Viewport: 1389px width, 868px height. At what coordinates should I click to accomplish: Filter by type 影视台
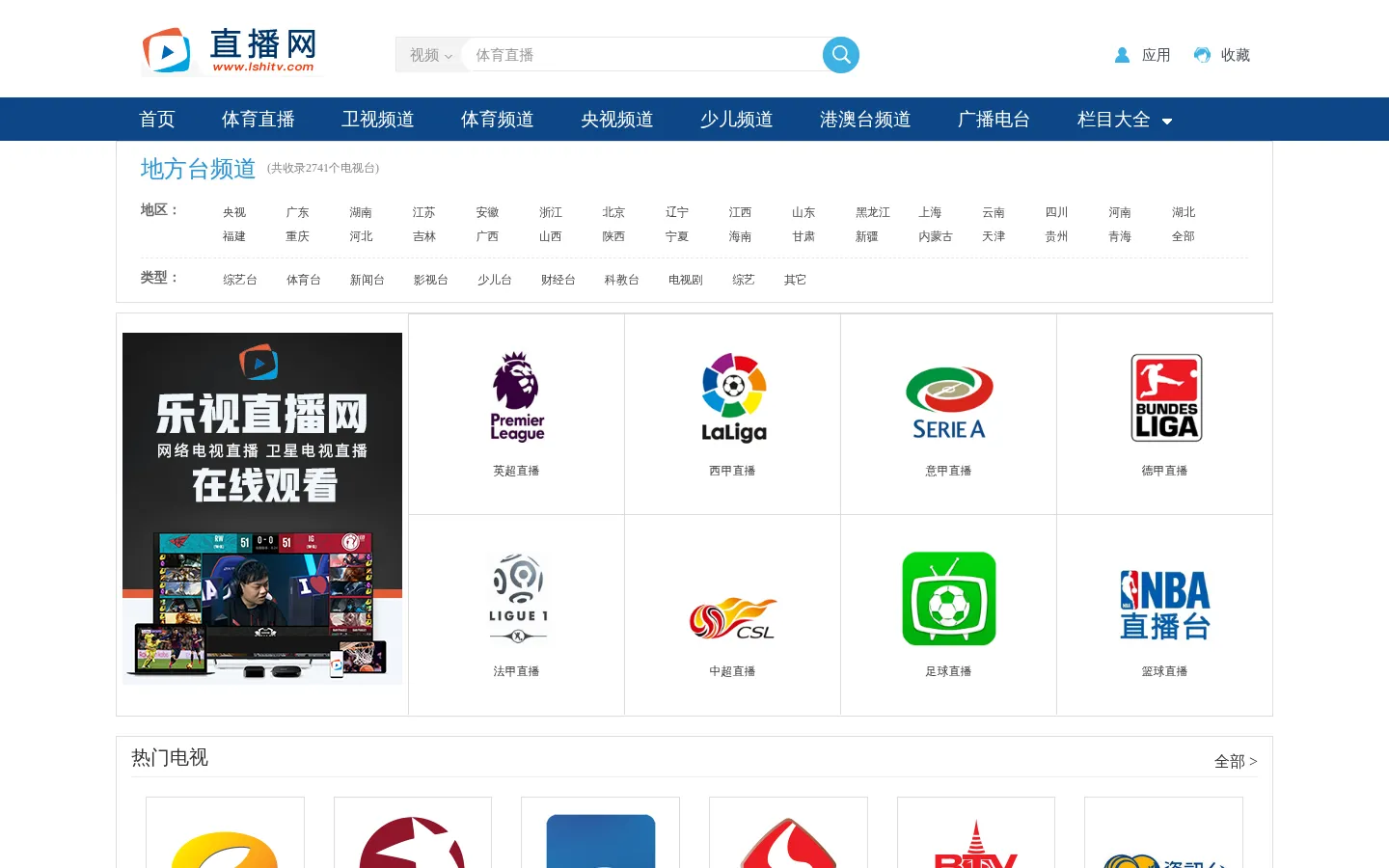tap(431, 280)
